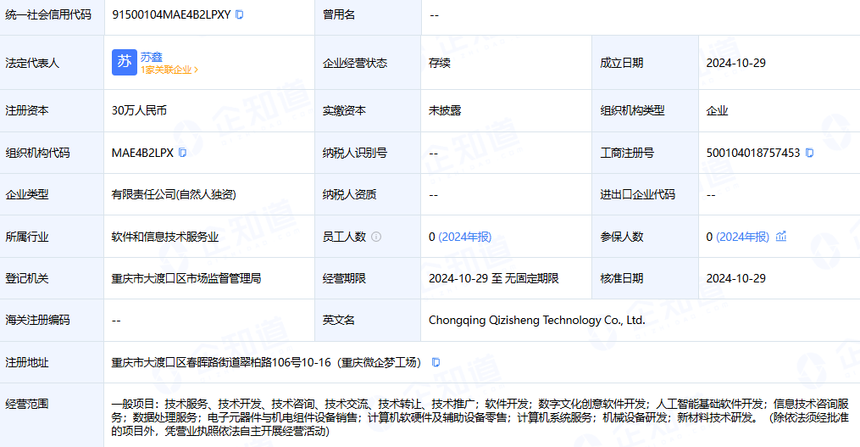Click the 进出口企业代码 label

(x=637, y=194)
